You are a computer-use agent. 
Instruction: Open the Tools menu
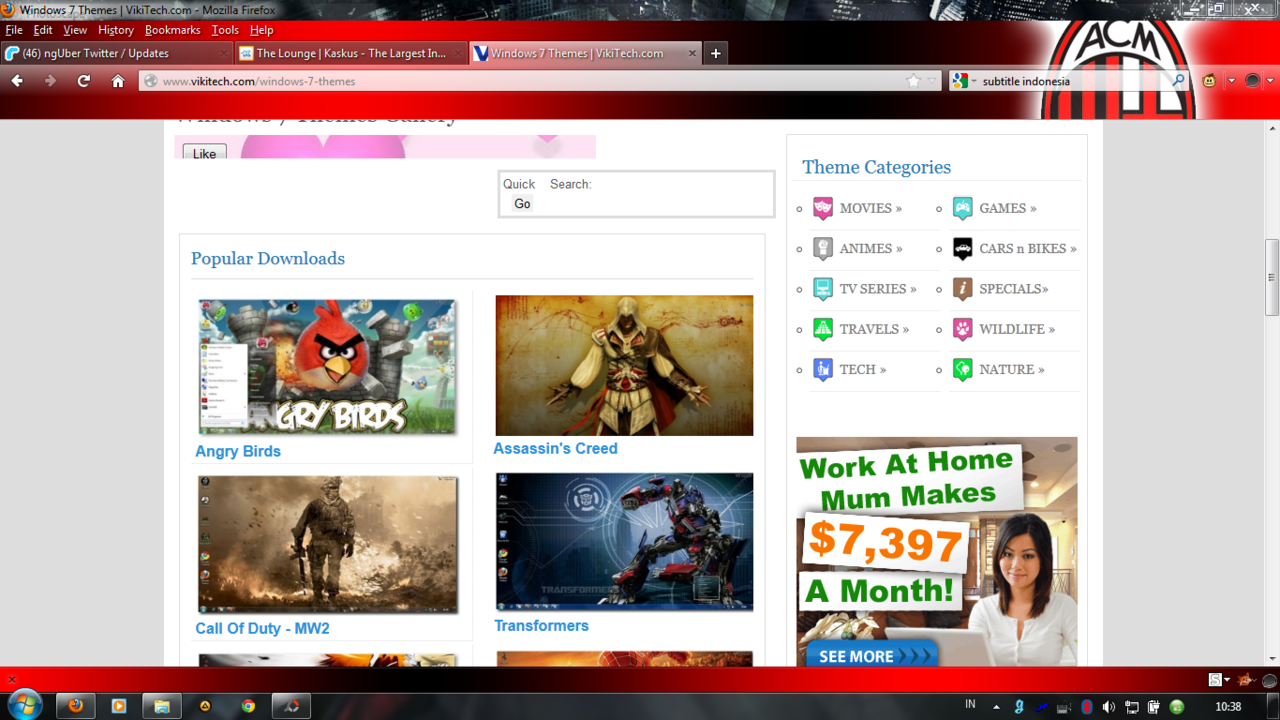pos(225,30)
